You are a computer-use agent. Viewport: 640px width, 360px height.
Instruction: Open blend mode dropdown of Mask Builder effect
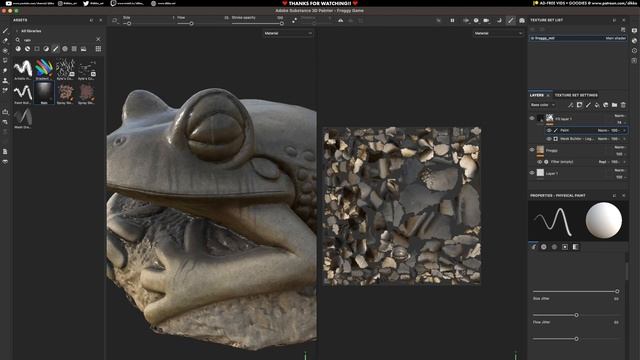click(604, 139)
